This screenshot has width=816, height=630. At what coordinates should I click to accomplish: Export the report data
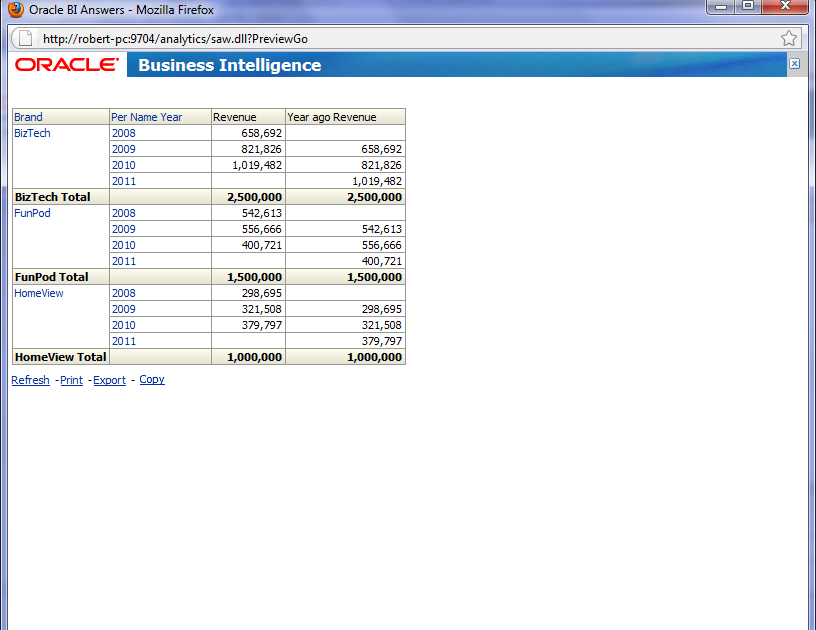click(109, 379)
